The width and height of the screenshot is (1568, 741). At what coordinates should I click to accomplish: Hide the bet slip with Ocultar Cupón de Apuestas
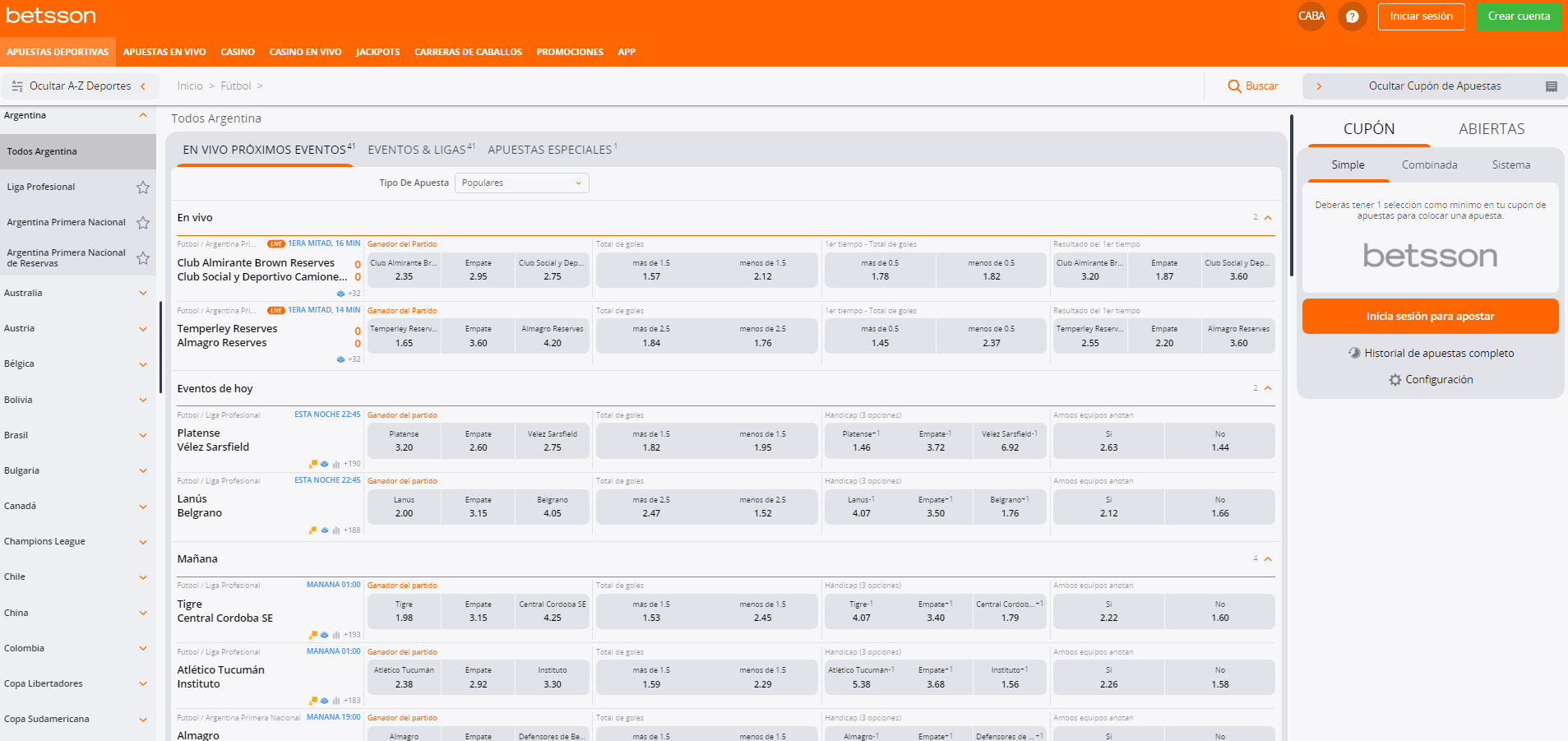(x=1435, y=86)
